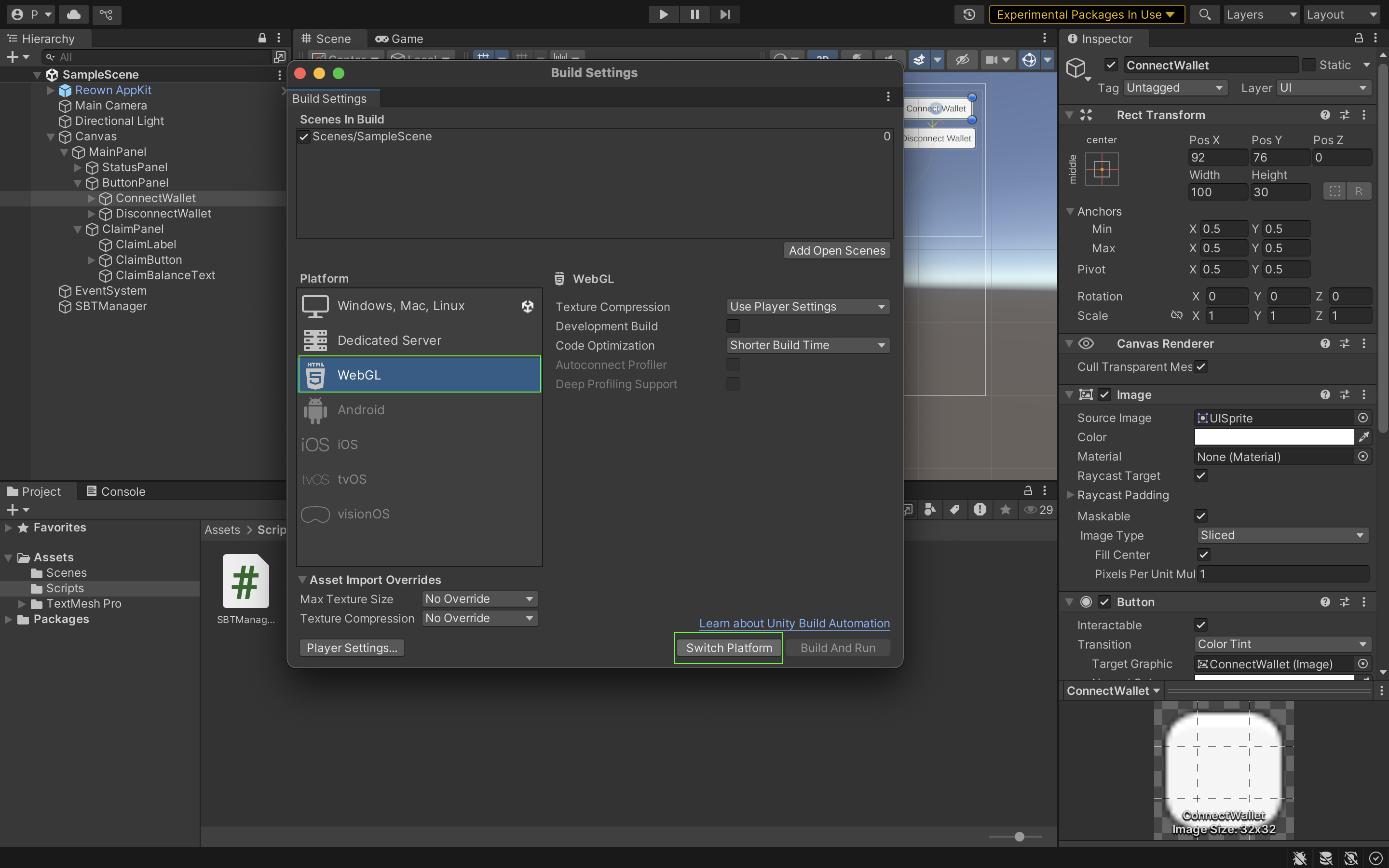Viewport: 1389px width, 868px height.
Task: Open Max Texture Size dropdown
Action: [480, 599]
